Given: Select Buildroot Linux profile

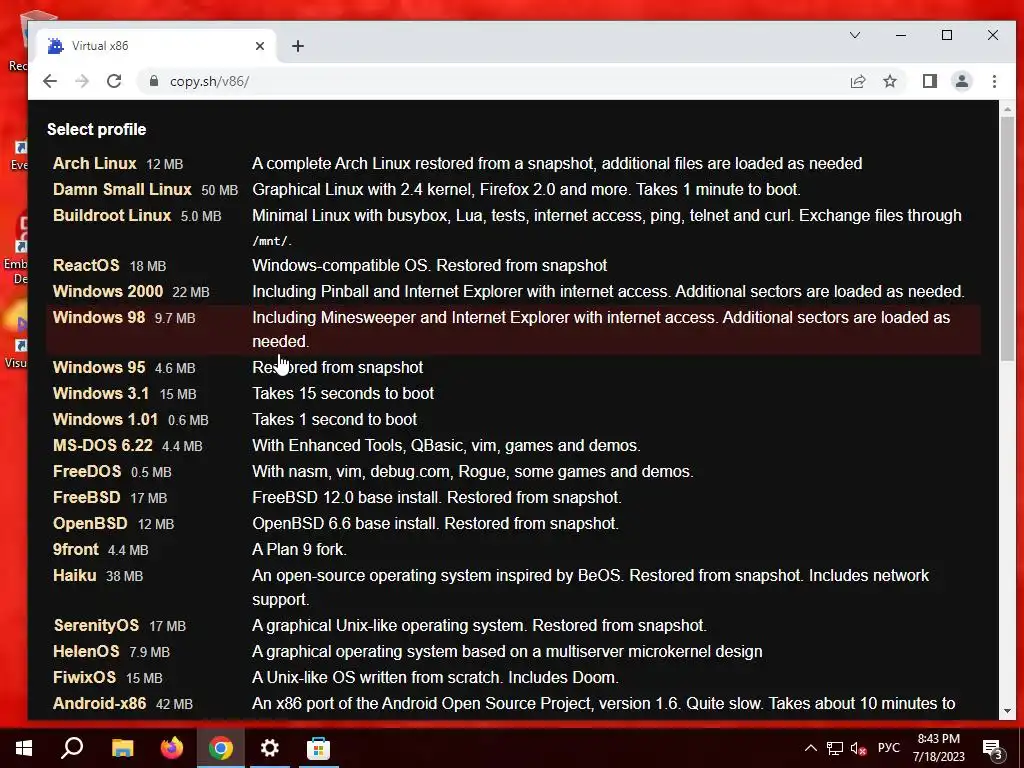Looking at the screenshot, I should (112, 216).
